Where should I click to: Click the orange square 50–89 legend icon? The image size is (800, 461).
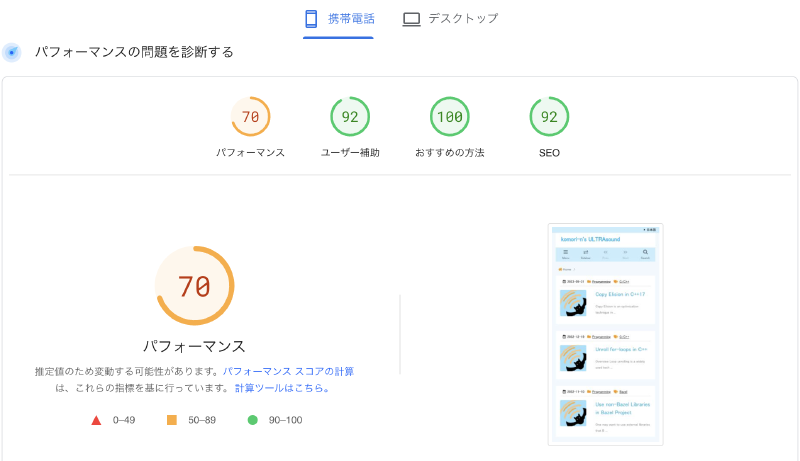point(172,420)
